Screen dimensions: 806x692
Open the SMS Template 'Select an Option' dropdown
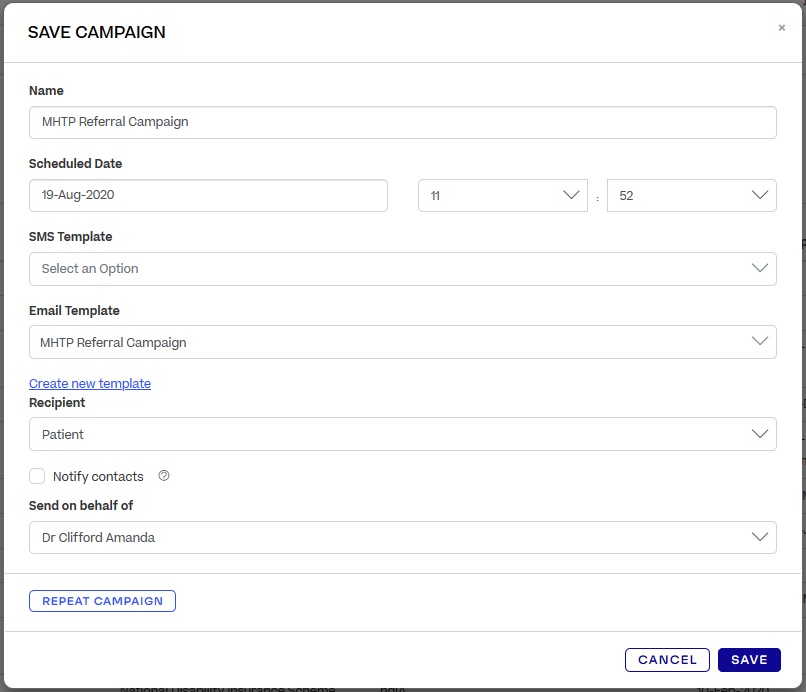[390, 269]
